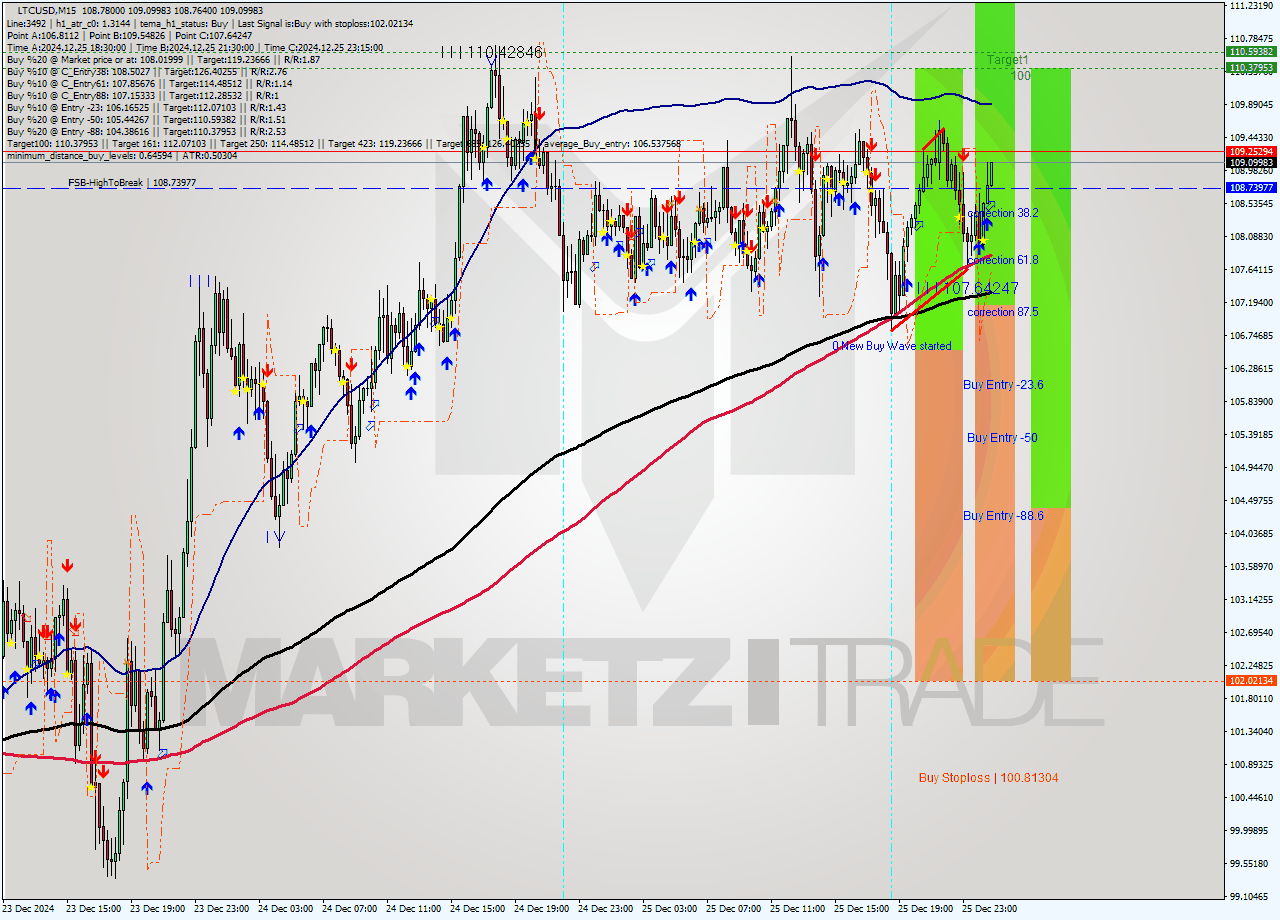Select the FSB-HighToBreak | 108.73977 label
This screenshot has width=1280, height=920.
pyautogui.click(x=132, y=183)
